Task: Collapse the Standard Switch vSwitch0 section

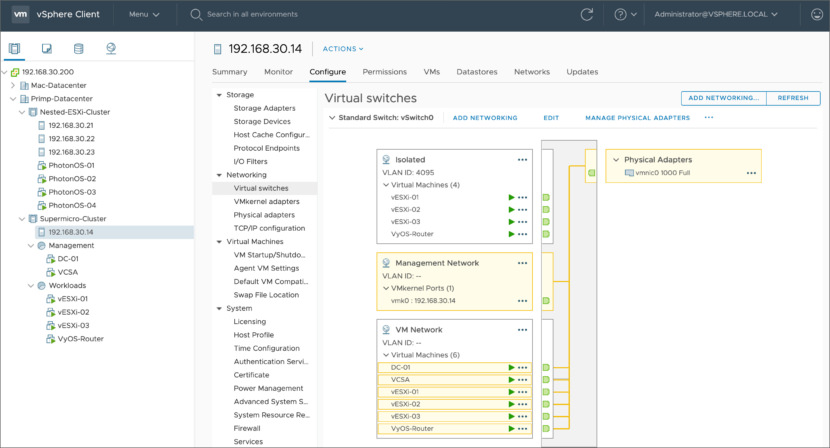Action: [332, 118]
